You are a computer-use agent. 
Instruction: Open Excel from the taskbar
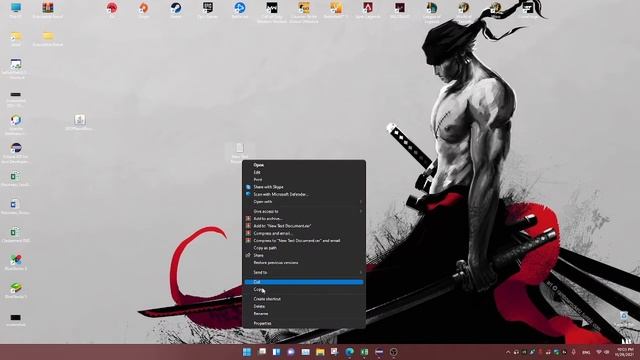click(x=364, y=352)
